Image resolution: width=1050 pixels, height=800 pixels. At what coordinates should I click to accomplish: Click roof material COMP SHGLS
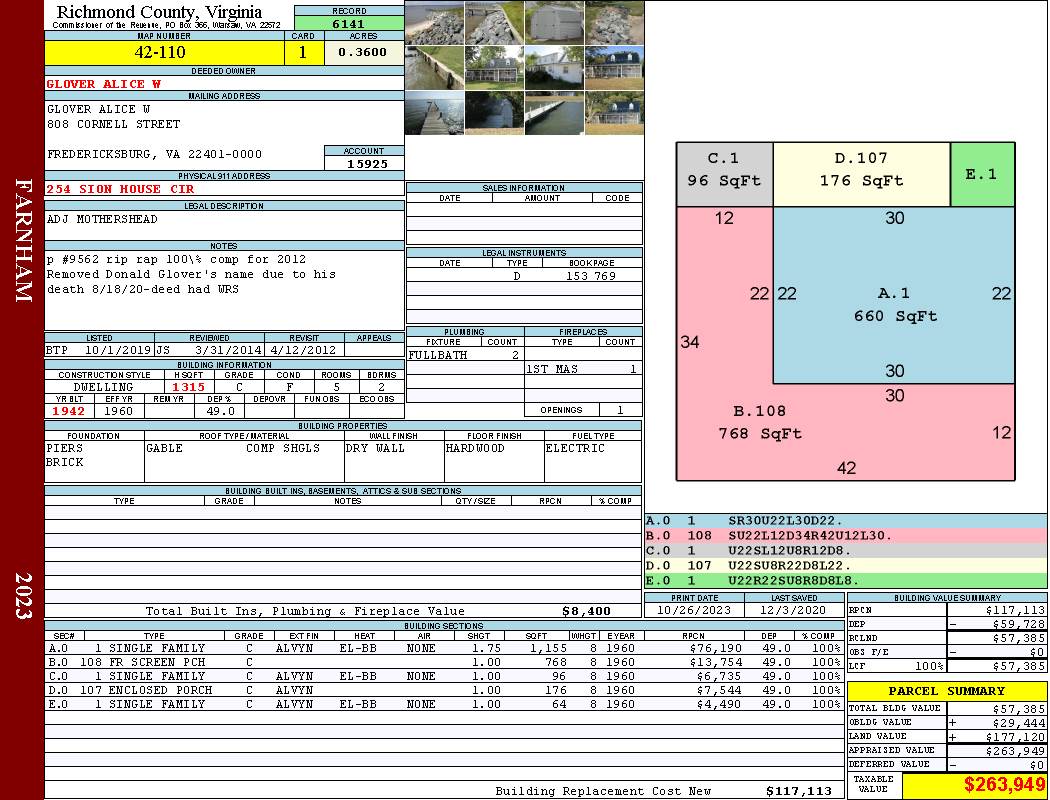click(x=283, y=449)
